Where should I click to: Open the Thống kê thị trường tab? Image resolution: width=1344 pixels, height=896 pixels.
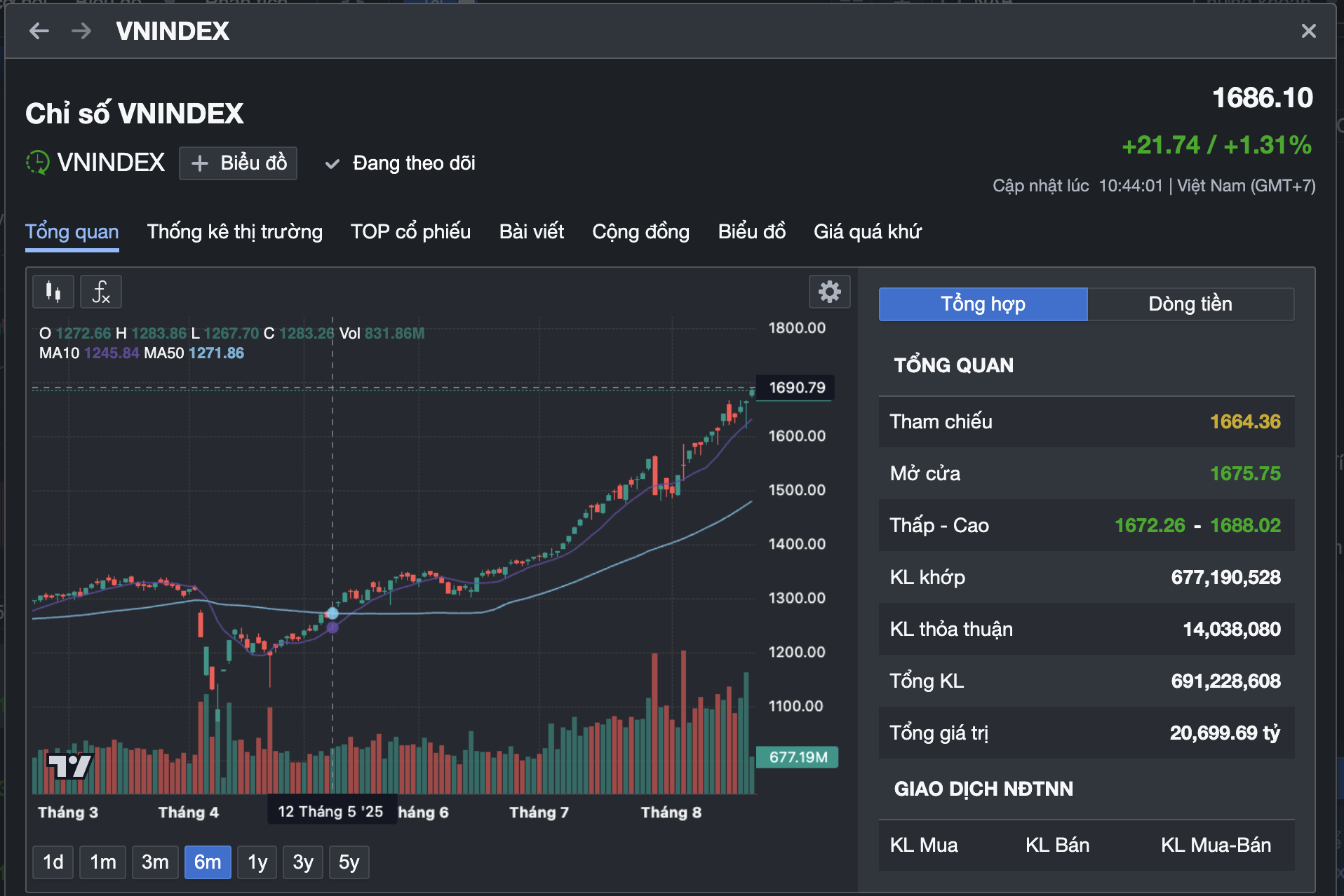pos(234,232)
